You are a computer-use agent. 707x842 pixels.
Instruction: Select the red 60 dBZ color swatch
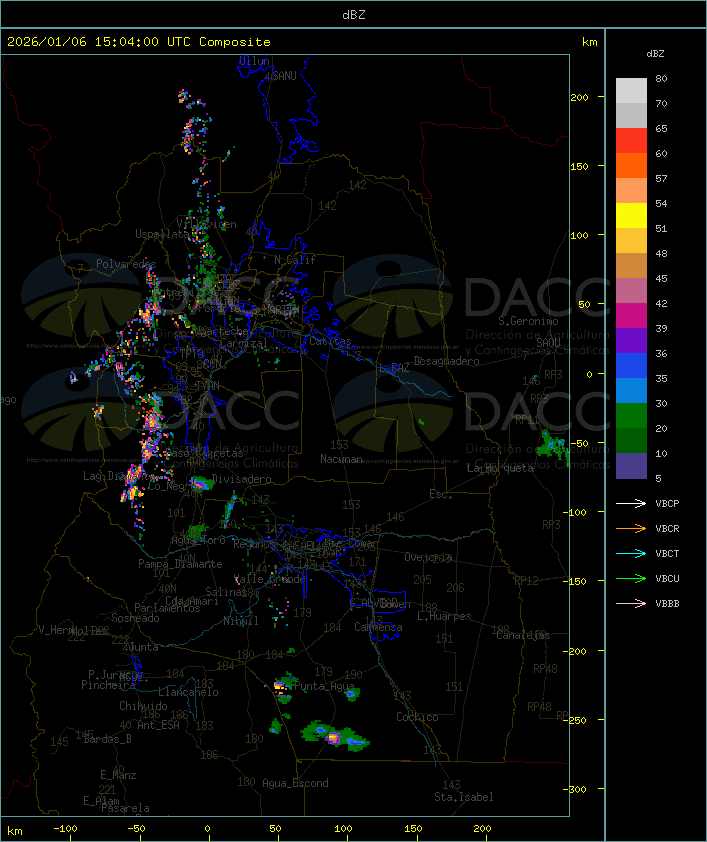coord(631,141)
